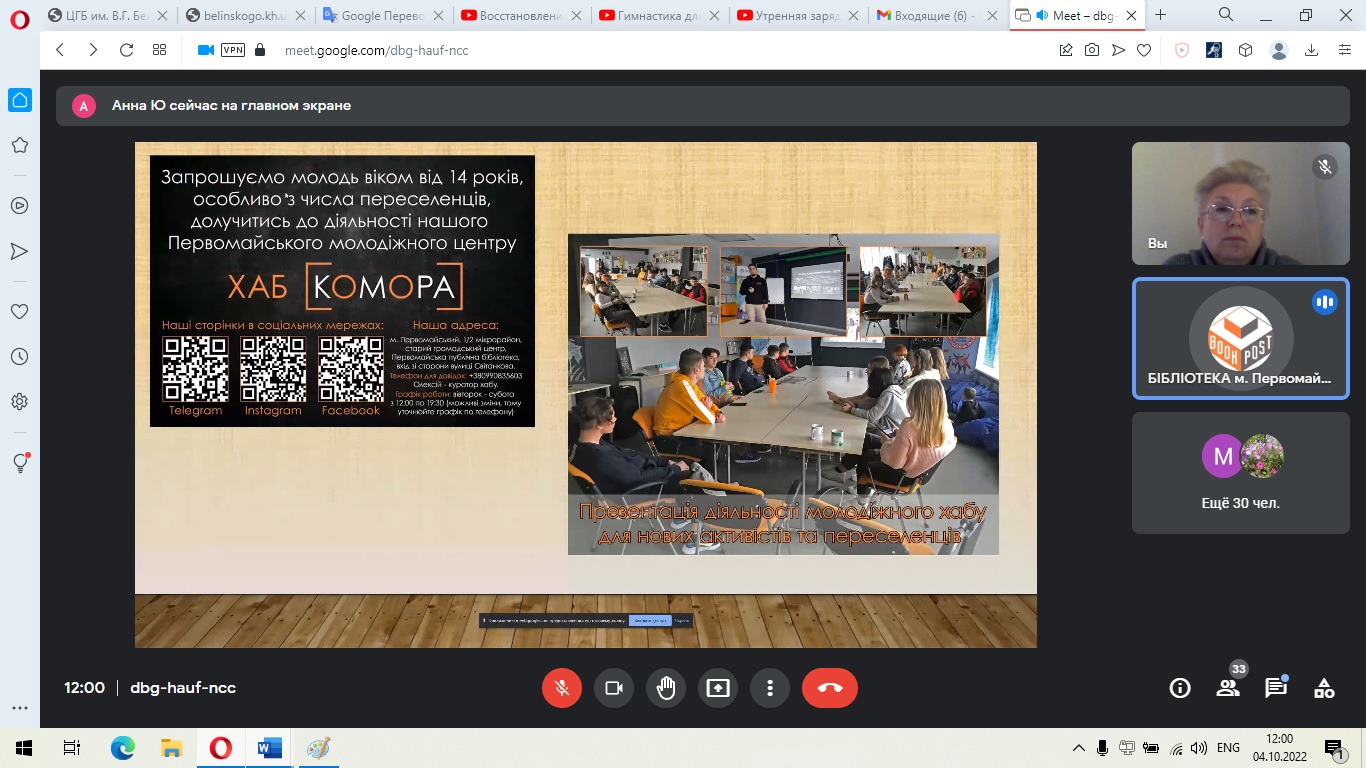Click the ENG language indicator in taskbar
Viewport: 1366px width, 768px height.
click(x=1228, y=748)
